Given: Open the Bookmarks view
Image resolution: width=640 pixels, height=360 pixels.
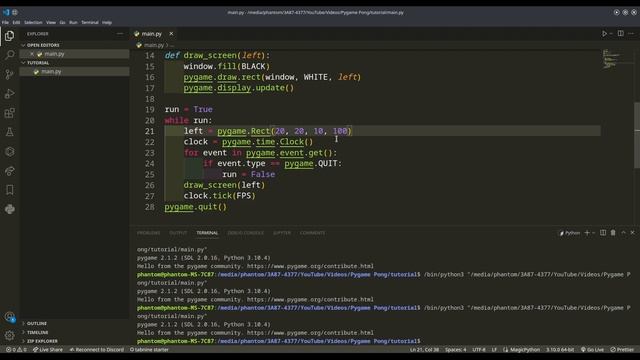Looking at the screenshot, I should point(9,190).
